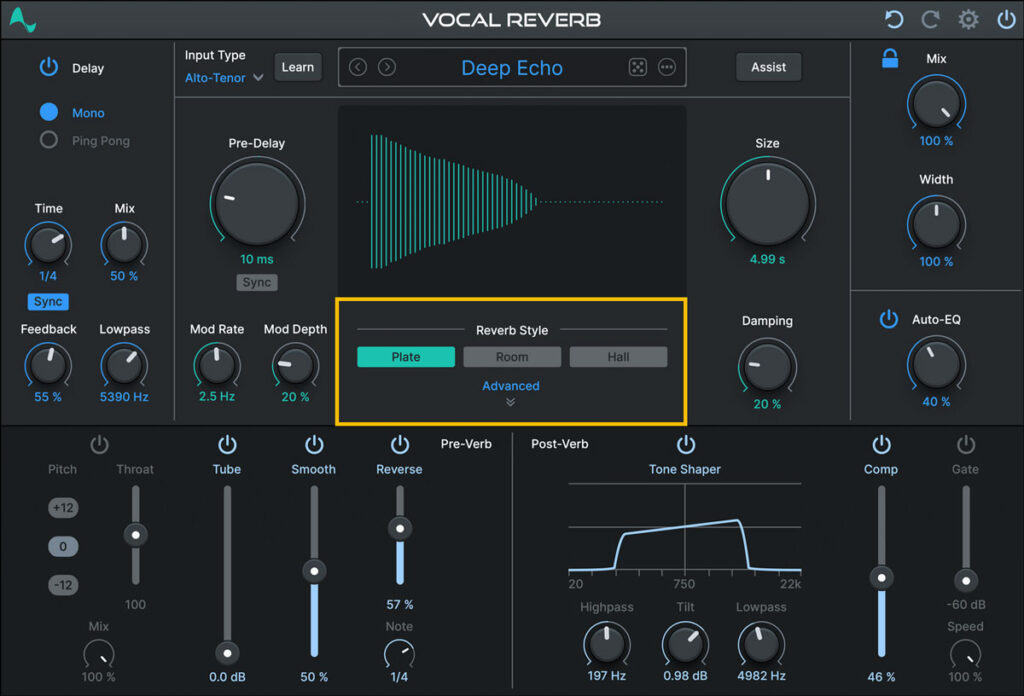Set pitch shift to -12
The height and width of the screenshot is (696, 1024).
pos(63,585)
